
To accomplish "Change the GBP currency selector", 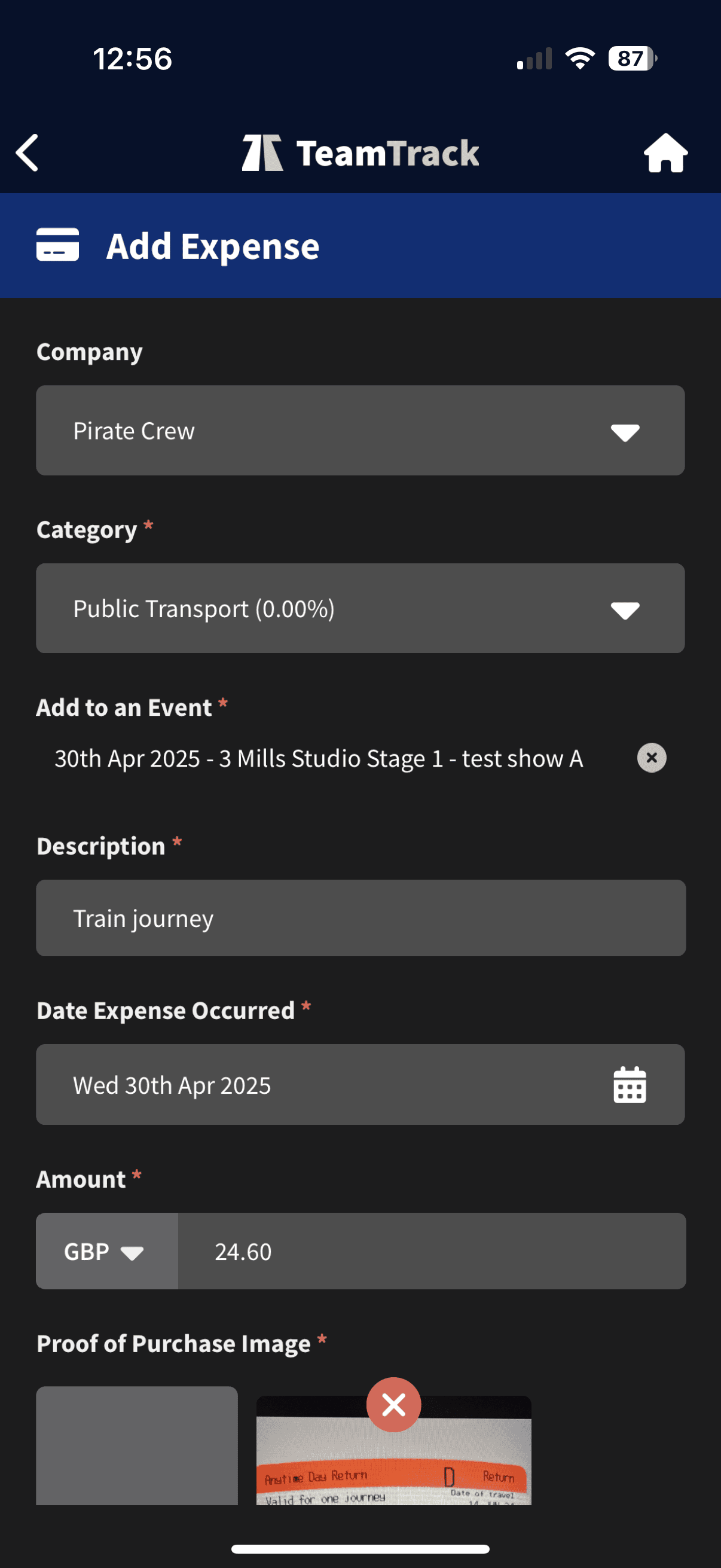I will [x=106, y=1252].
